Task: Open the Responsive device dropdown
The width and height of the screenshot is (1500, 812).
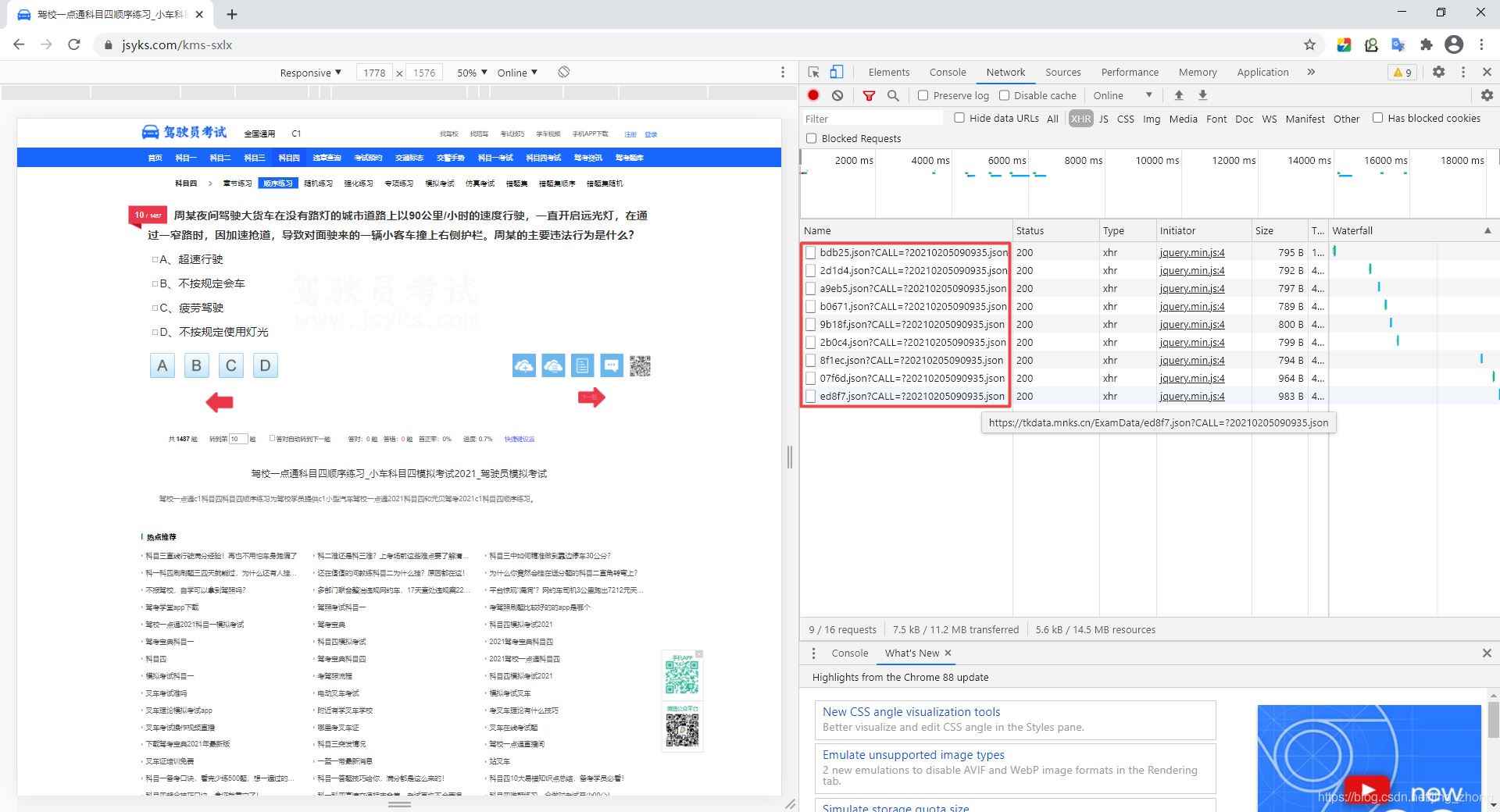Action: [310, 73]
